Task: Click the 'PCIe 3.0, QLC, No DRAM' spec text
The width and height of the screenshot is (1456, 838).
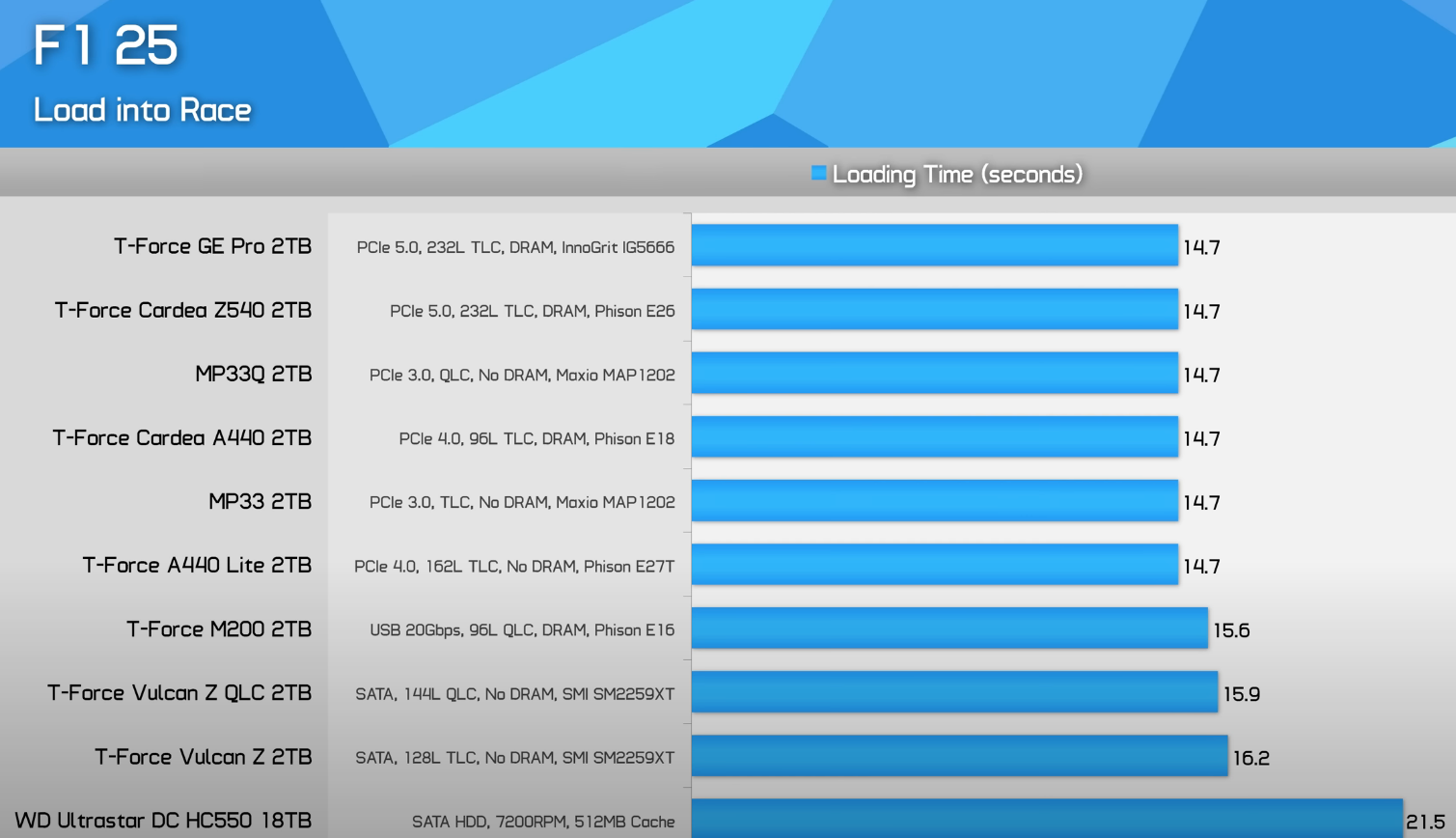Action: click(522, 375)
